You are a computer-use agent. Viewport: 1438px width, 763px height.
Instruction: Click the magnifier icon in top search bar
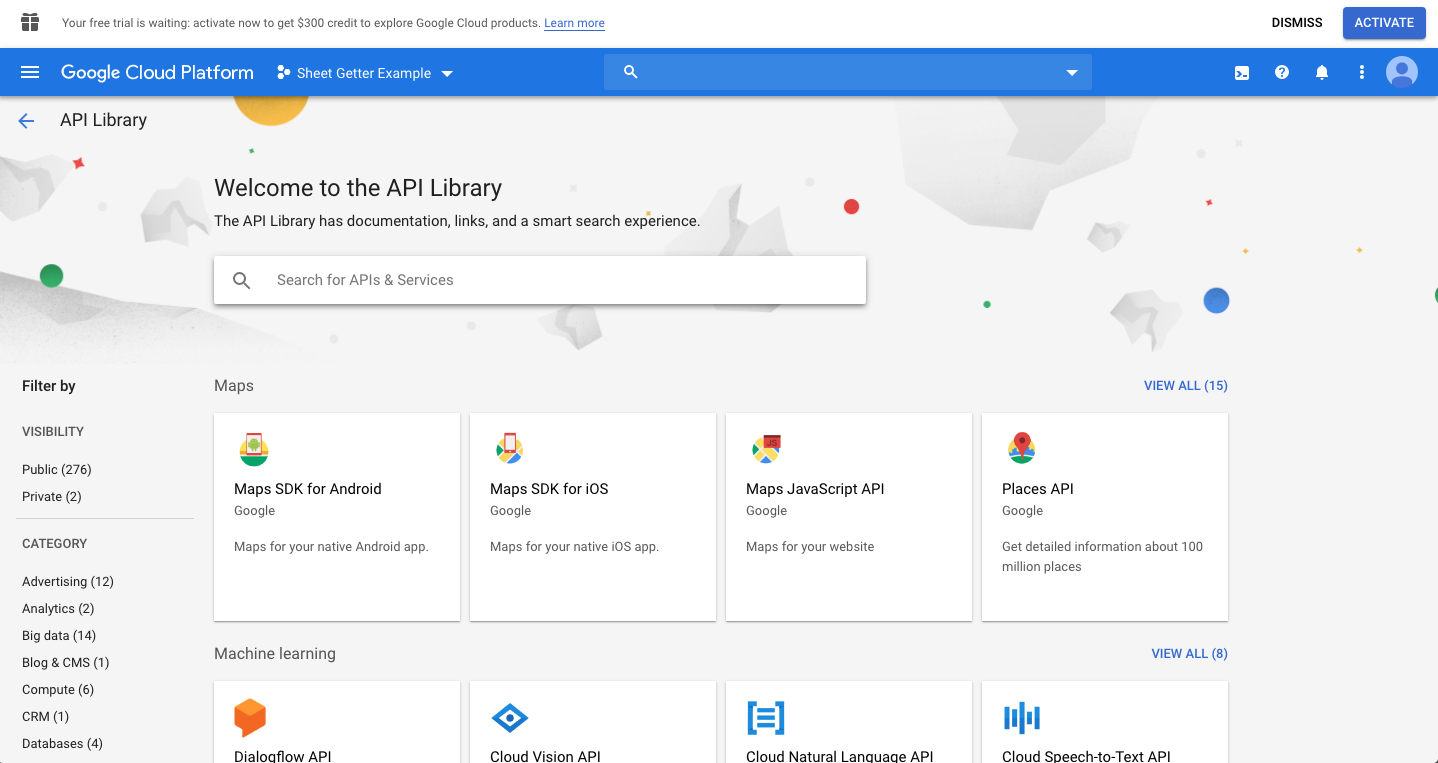pos(630,72)
